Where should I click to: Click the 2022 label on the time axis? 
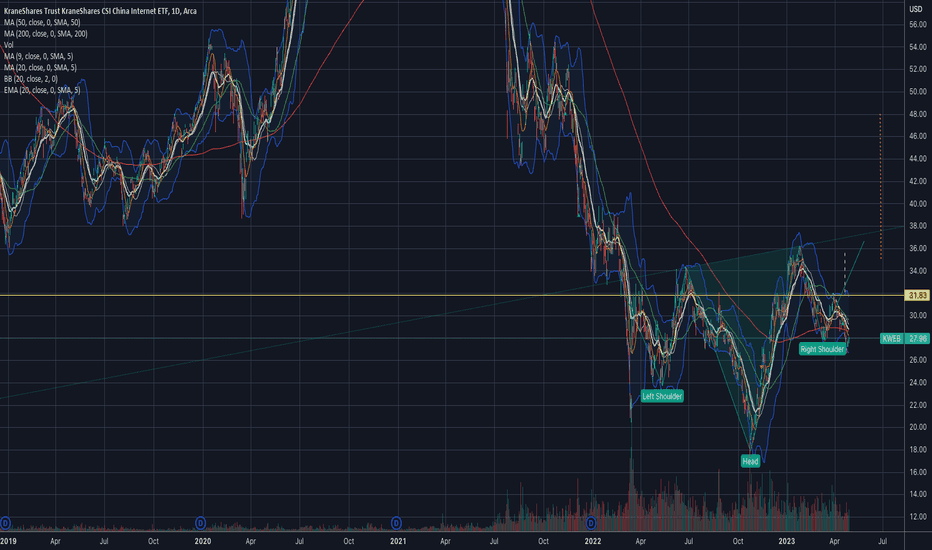tap(593, 541)
